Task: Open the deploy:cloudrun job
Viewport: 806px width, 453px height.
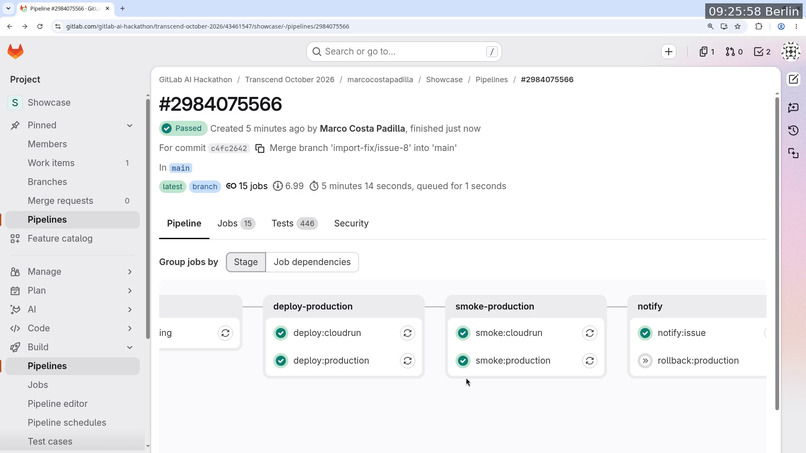Action: click(327, 333)
